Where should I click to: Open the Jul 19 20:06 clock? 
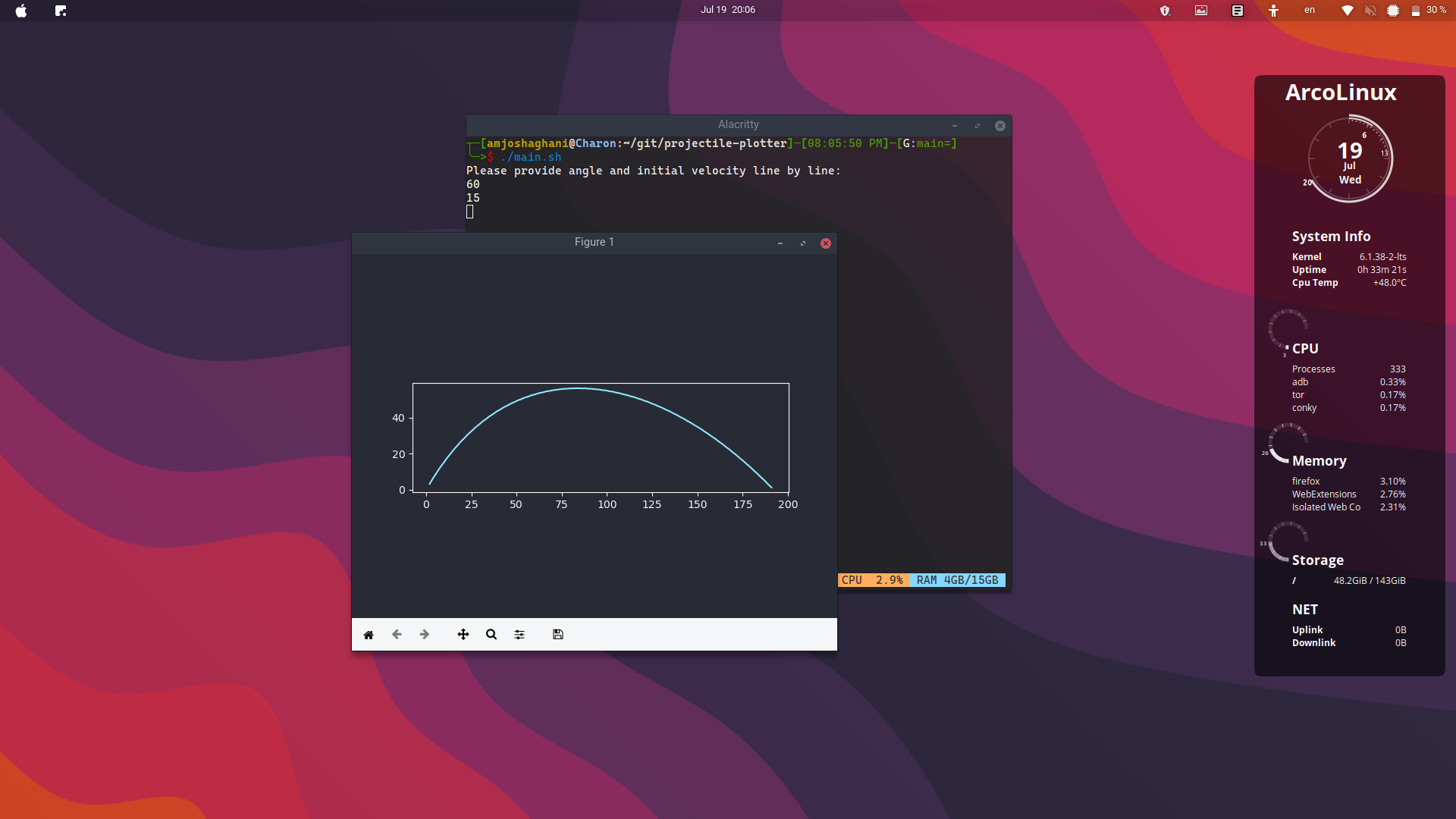(x=728, y=10)
